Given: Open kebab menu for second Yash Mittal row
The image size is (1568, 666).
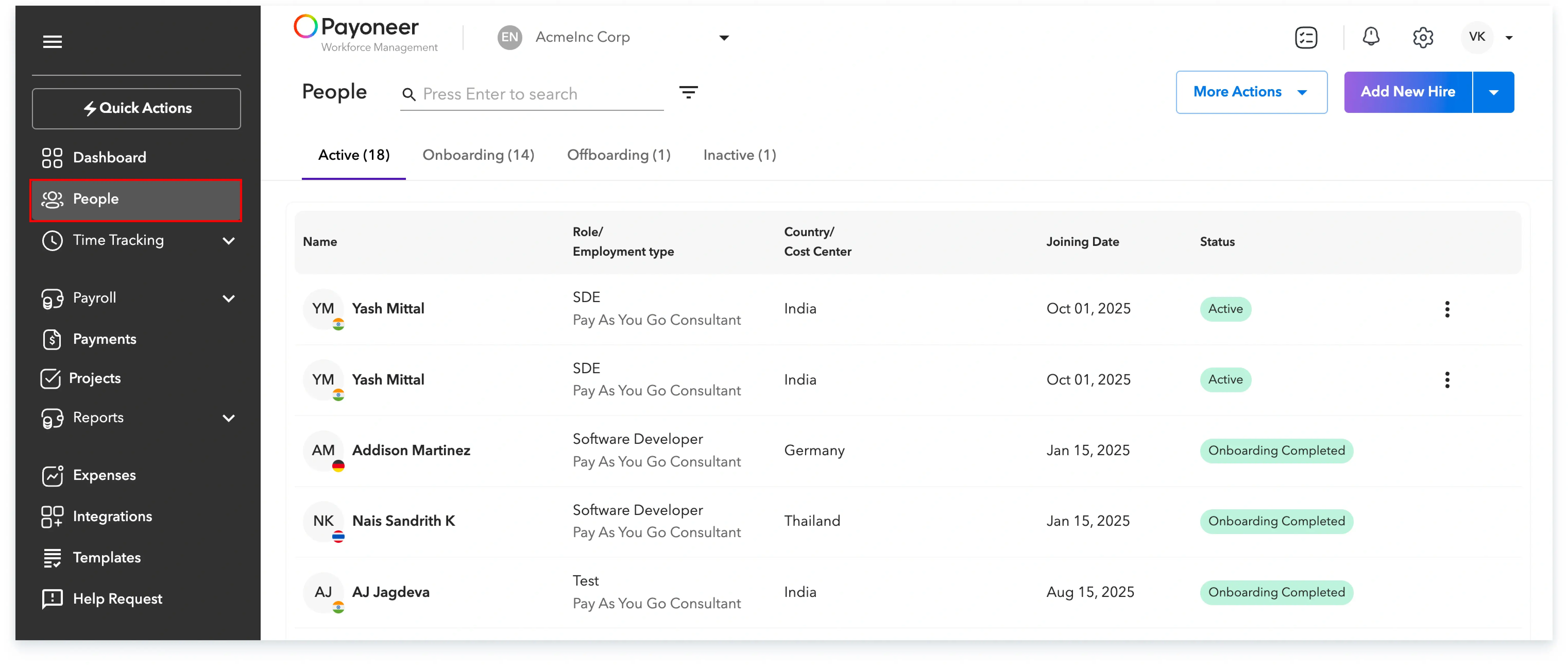Looking at the screenshot, I should click(x=1447, y=380).
